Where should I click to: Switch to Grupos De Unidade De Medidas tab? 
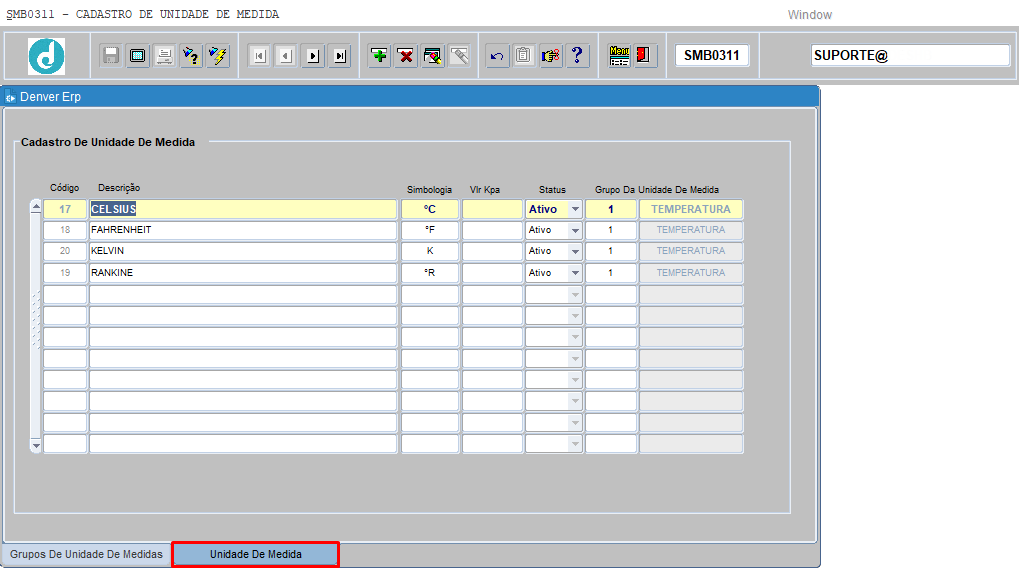(86, 554)
